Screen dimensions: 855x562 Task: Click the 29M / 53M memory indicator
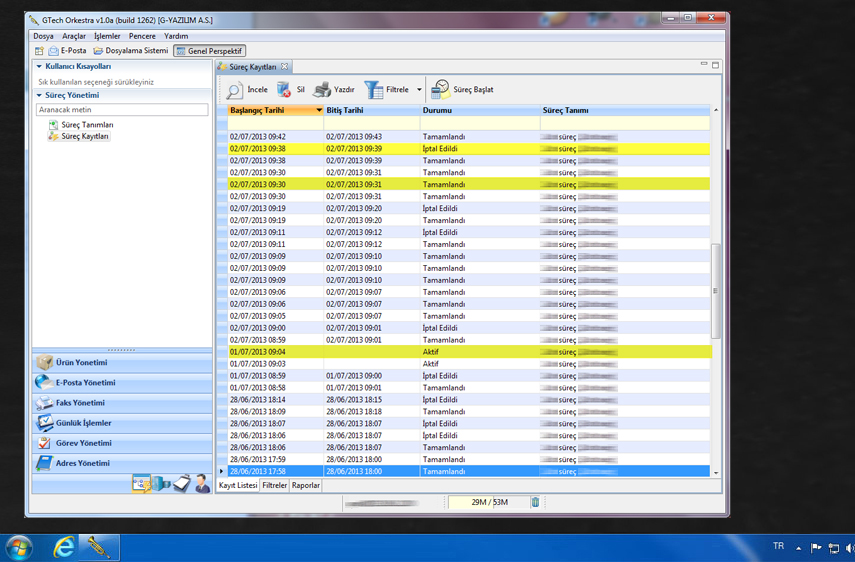point(489,502)
